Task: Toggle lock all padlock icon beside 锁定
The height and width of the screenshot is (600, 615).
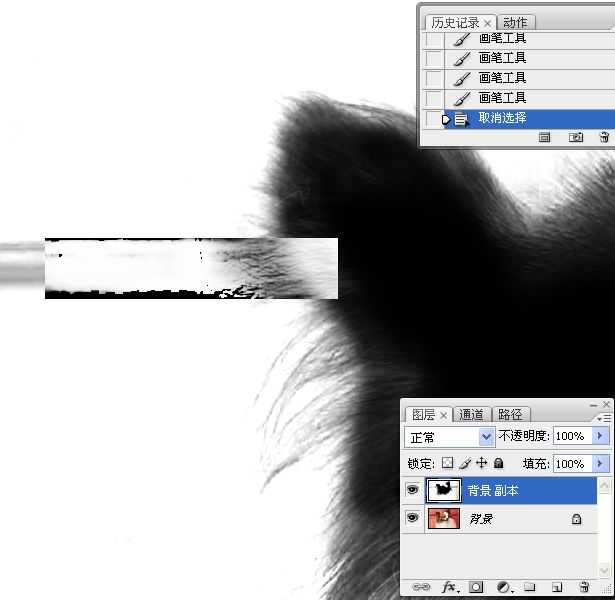Action: [499, 463]
